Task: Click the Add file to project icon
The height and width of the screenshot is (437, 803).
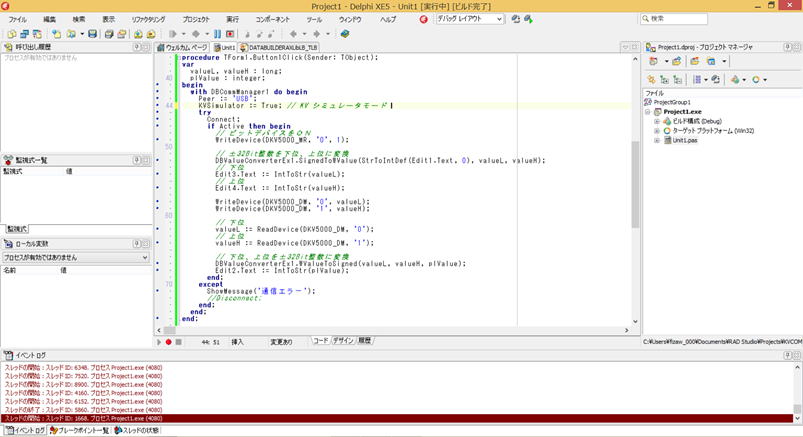Action: 138,34
